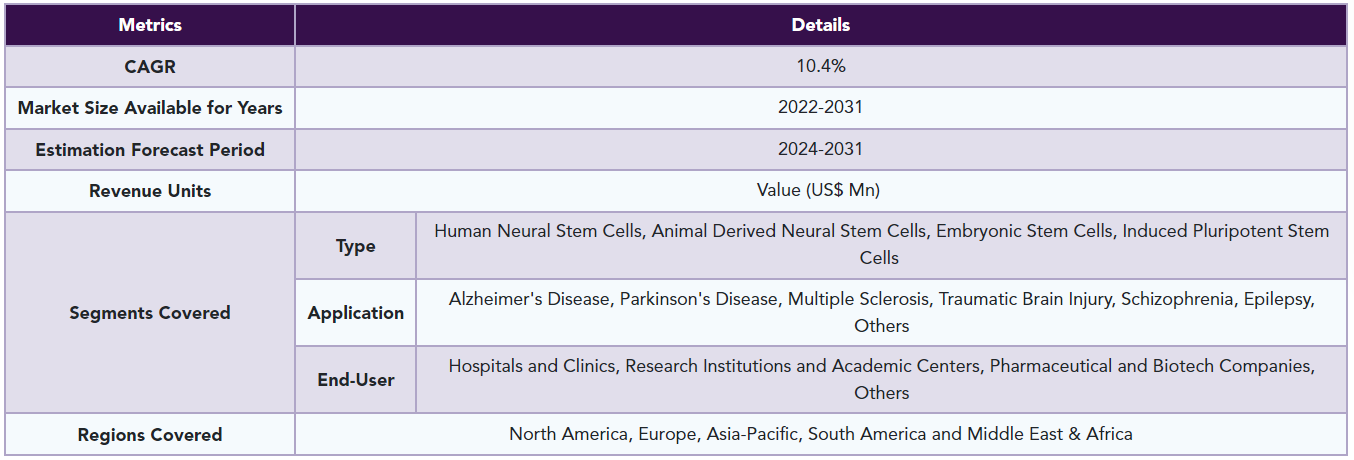Screen dimensions: 1354x460
Task: Select the CAGR row label
Action: [150, 66]
